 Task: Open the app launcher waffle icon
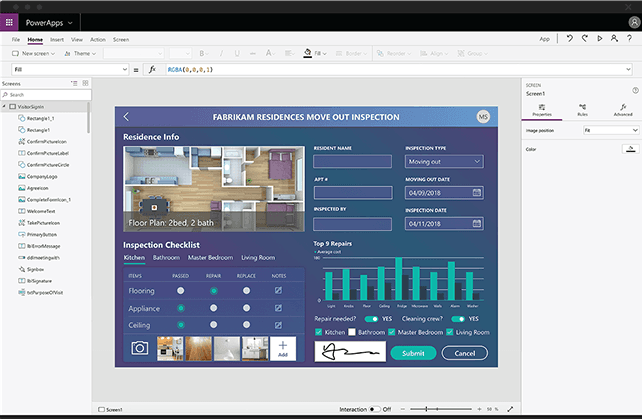point(9,23)
